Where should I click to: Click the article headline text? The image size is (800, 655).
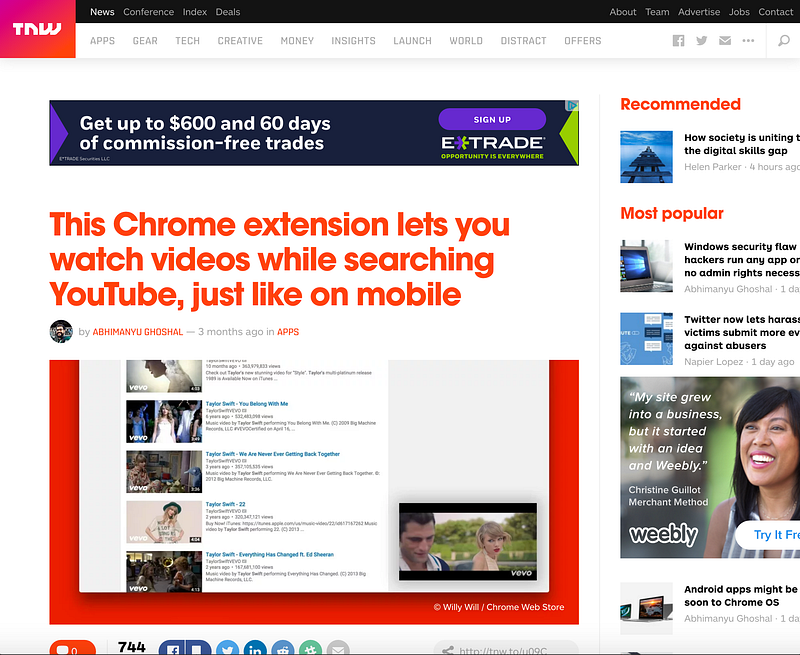point(280,260)
